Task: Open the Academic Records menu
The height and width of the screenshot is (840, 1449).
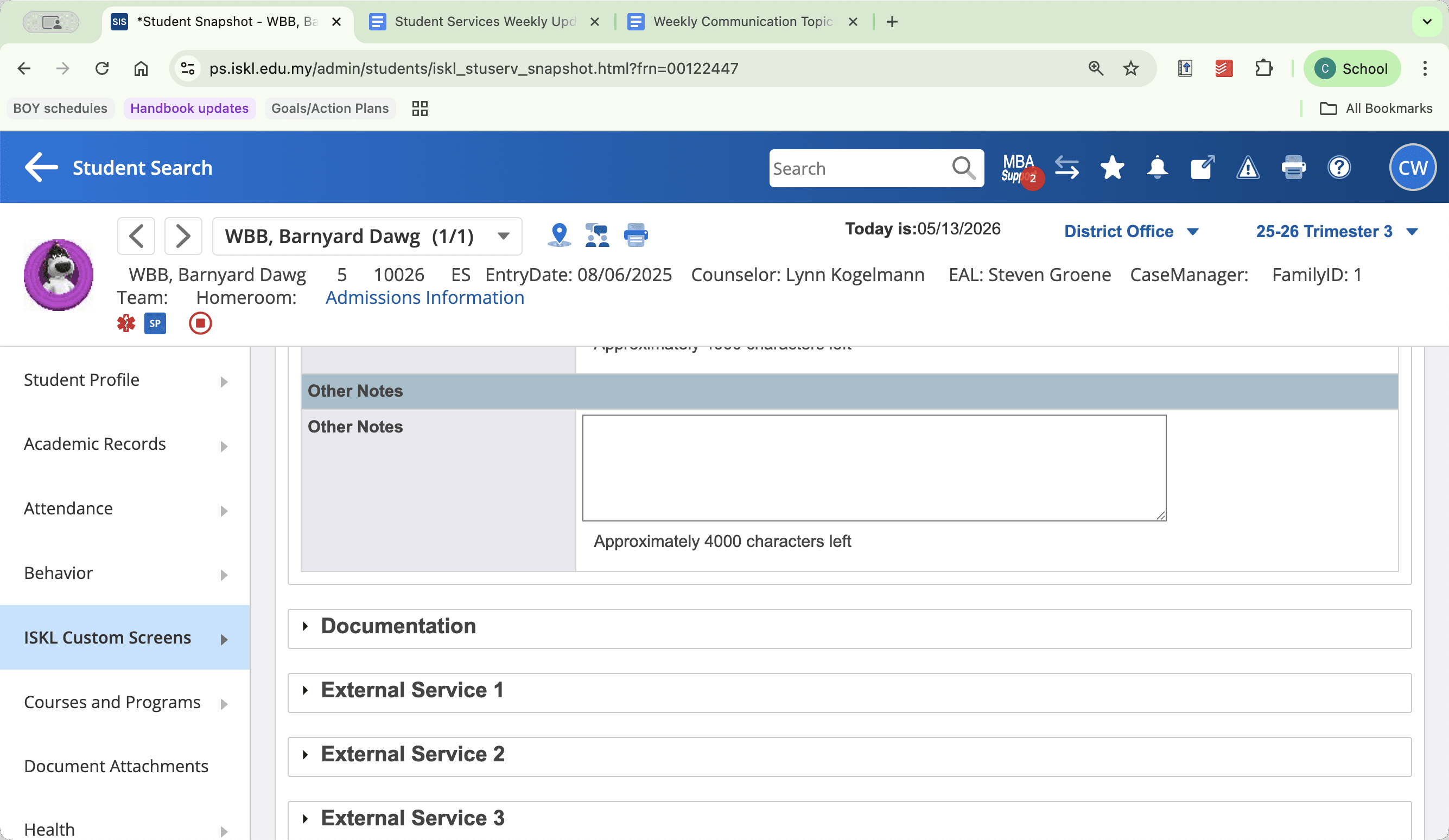Action: point(125,444)
